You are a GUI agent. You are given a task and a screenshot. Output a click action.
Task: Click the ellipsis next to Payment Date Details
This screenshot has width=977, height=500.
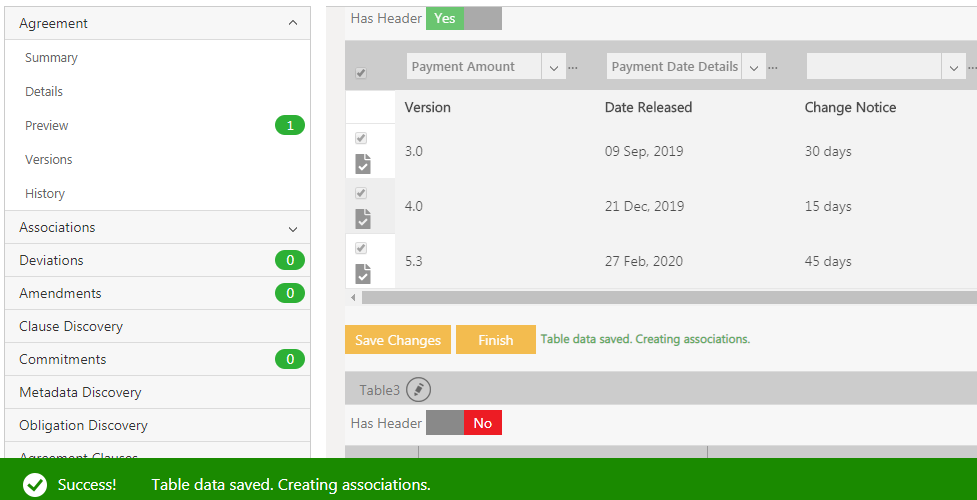click(773, 67)
